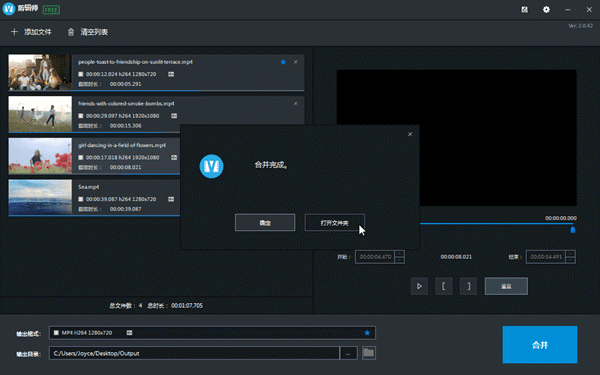Click the film icon before 00:00:39.087 h264

[x=81, y=199]
